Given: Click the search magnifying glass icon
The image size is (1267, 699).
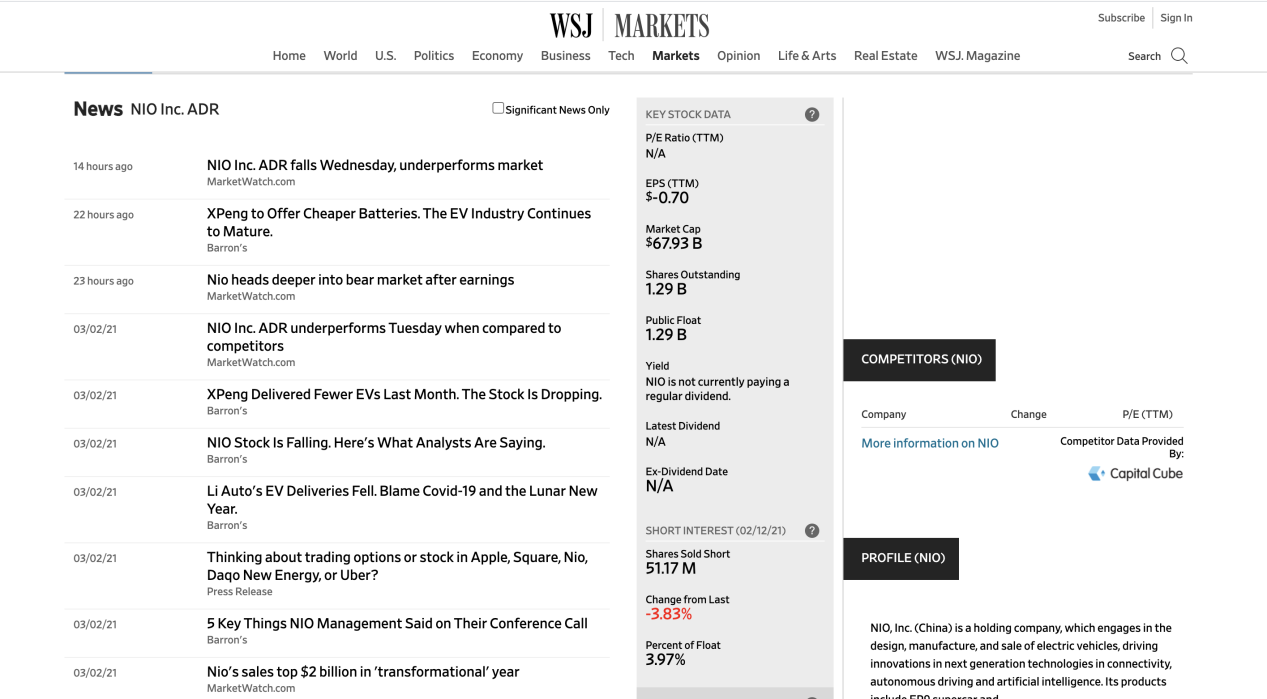Looking at the screenshot, I should click(x=1179, y=56).
